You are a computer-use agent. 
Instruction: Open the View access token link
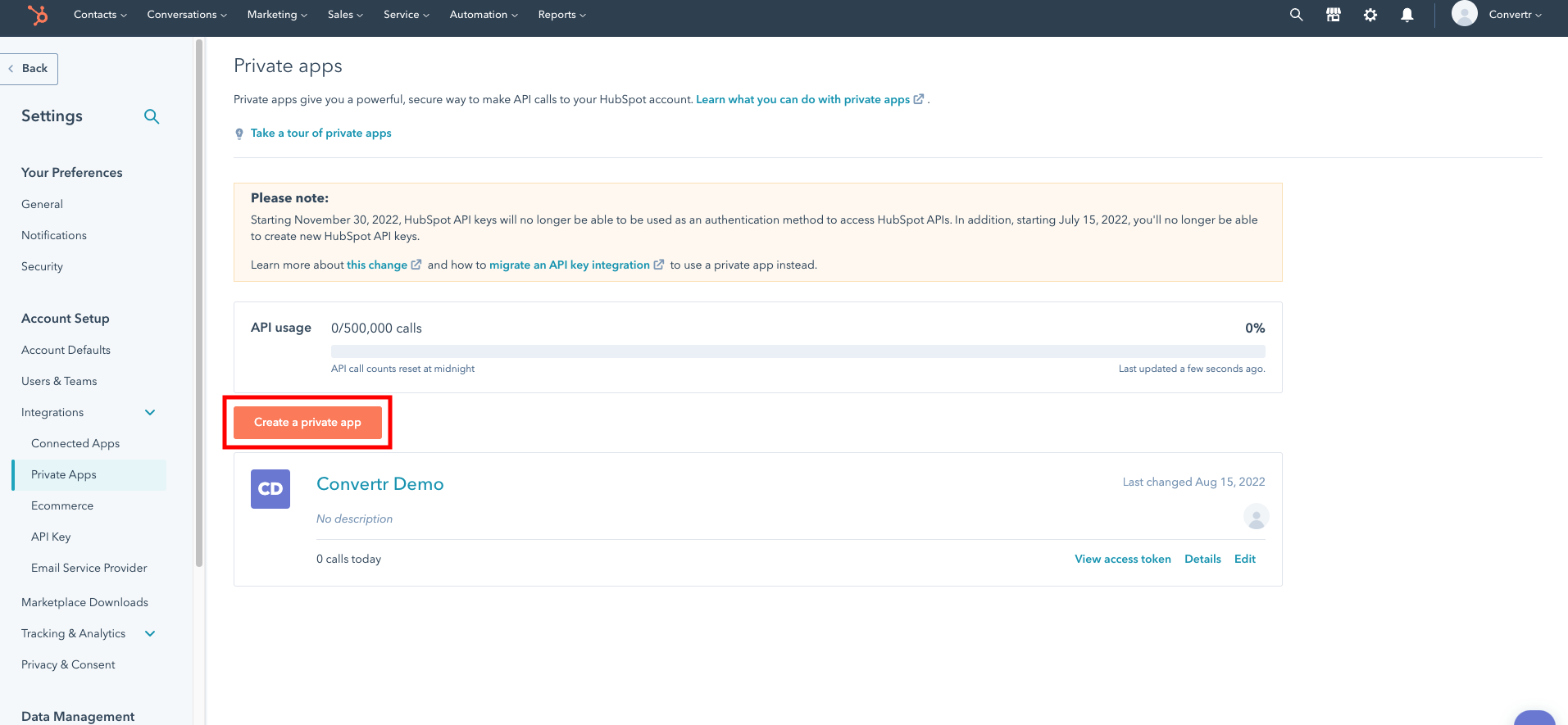(x=1123, y=559)
